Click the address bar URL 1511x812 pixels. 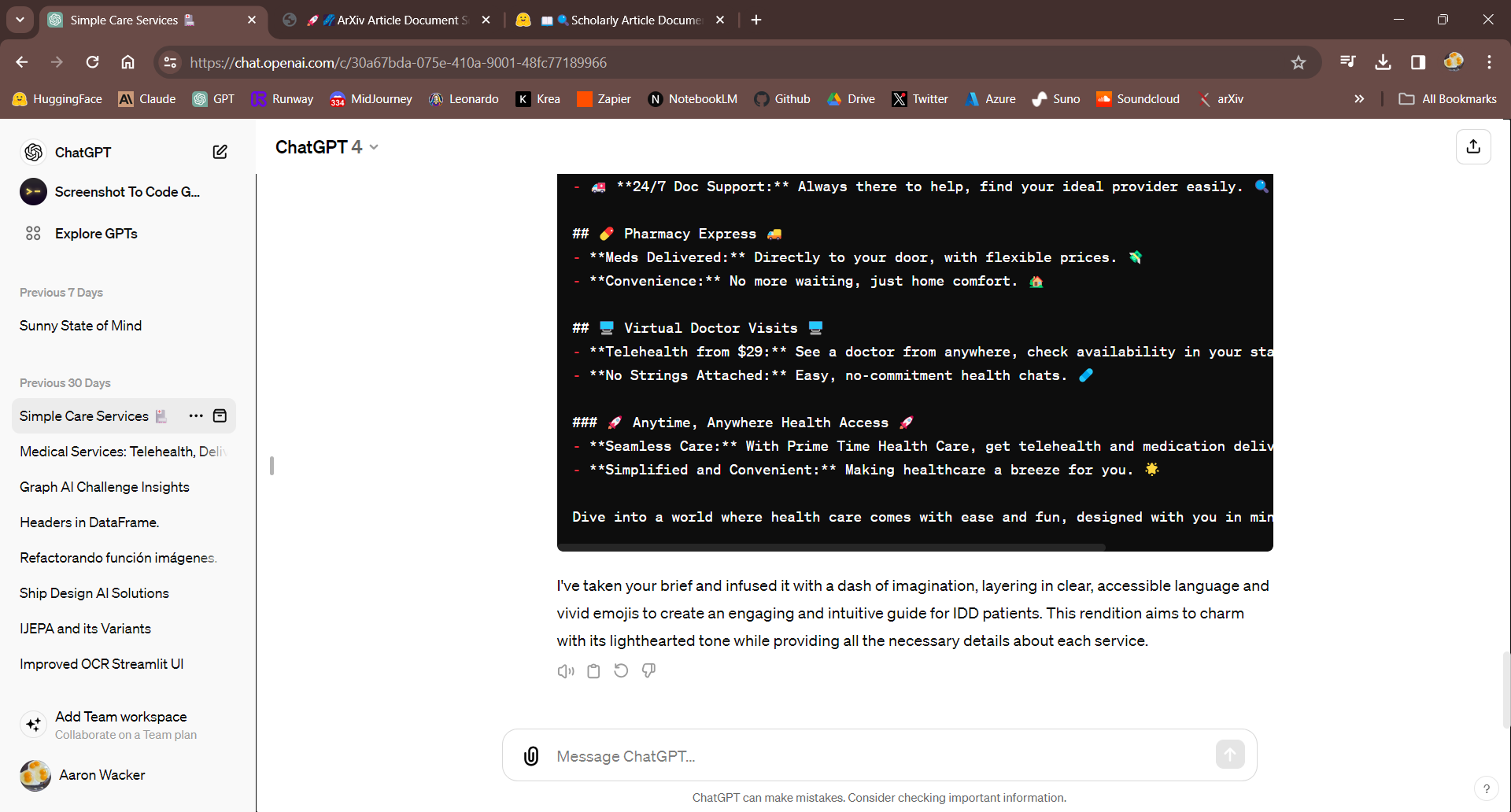click(x=398, y=62)
